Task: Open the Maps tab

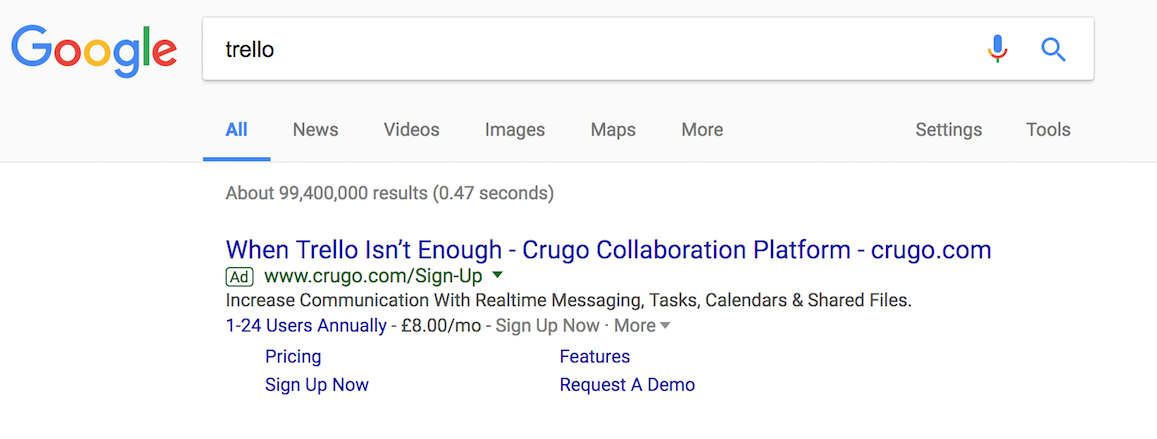Action: coord(612,130)
